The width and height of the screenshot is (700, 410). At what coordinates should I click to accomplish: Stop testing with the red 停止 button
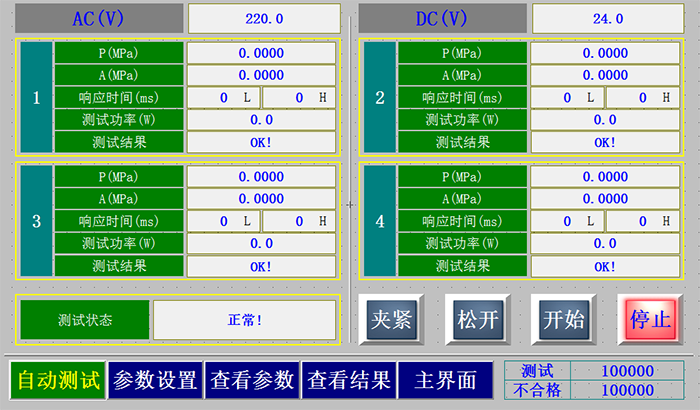650,319
